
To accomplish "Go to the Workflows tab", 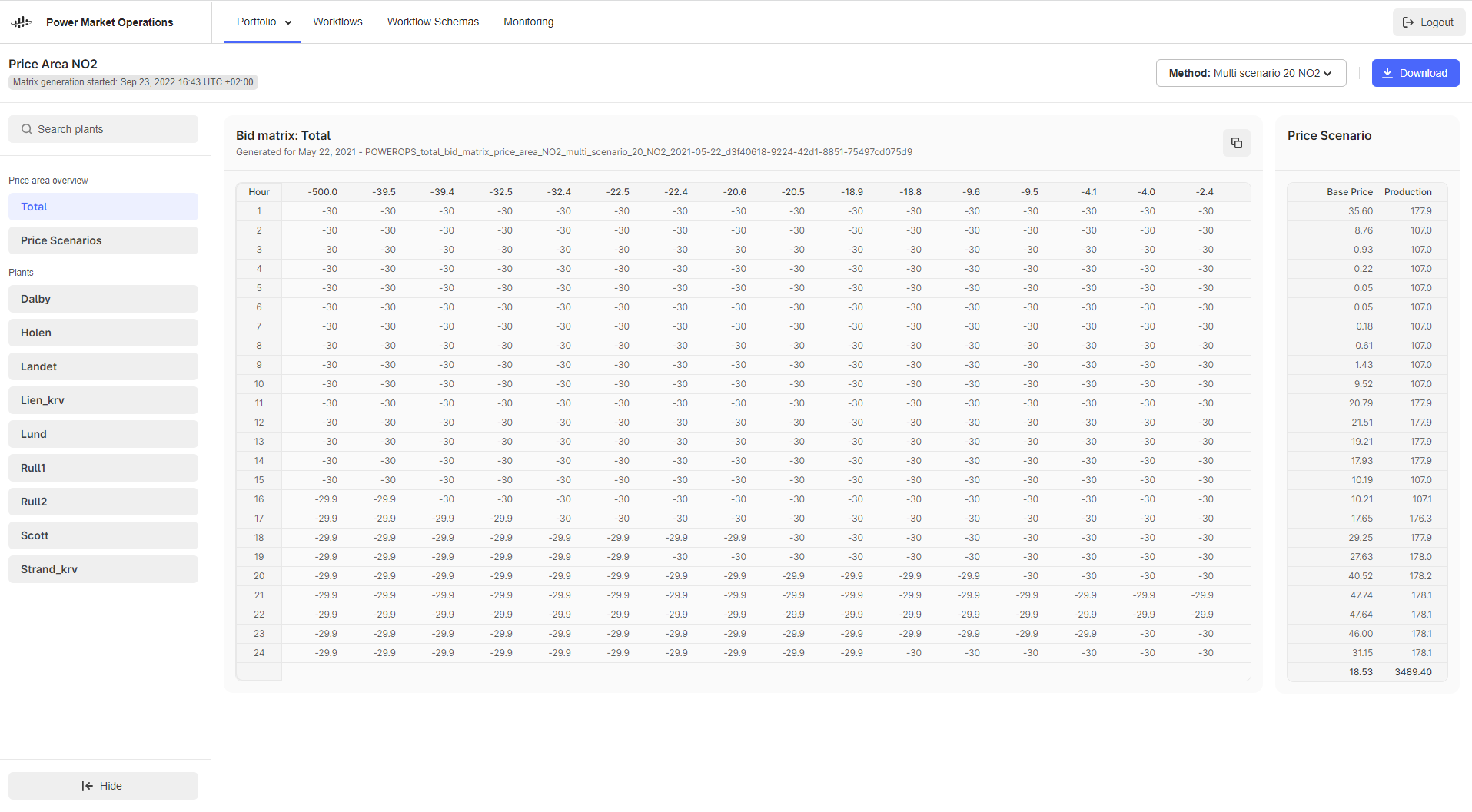I will pos(337,22).
